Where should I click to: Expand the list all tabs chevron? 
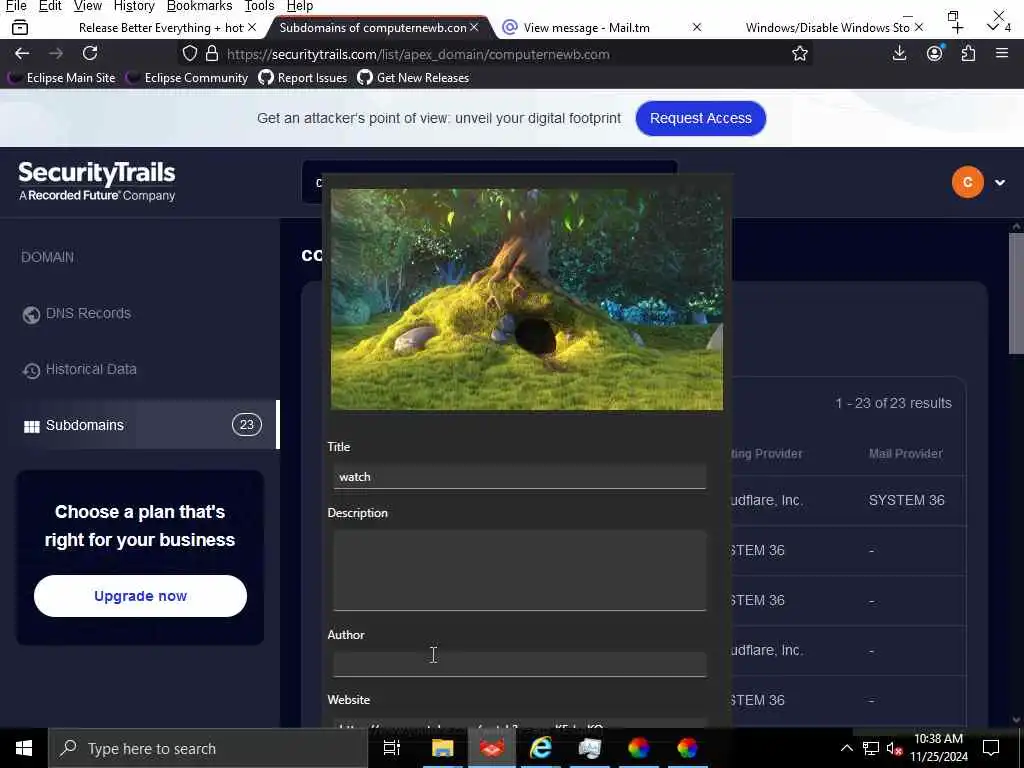click(x=992, y=27)
